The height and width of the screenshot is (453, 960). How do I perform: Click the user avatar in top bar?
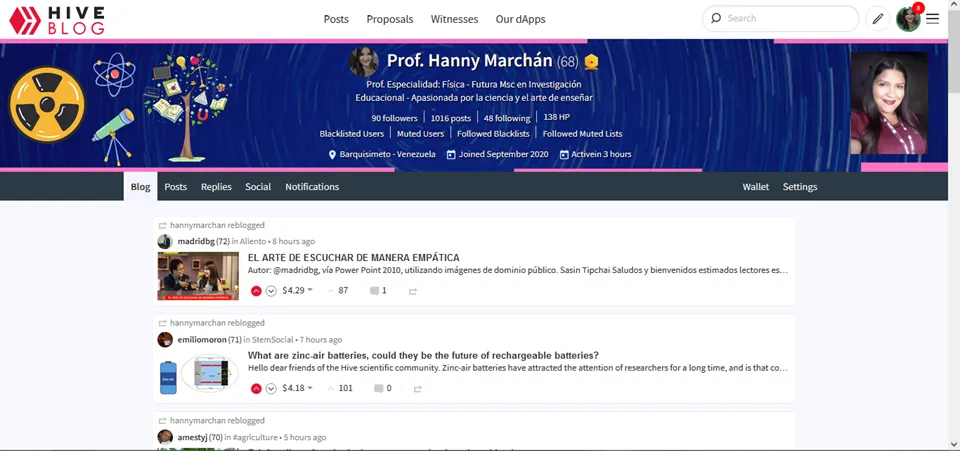[908, 20]
